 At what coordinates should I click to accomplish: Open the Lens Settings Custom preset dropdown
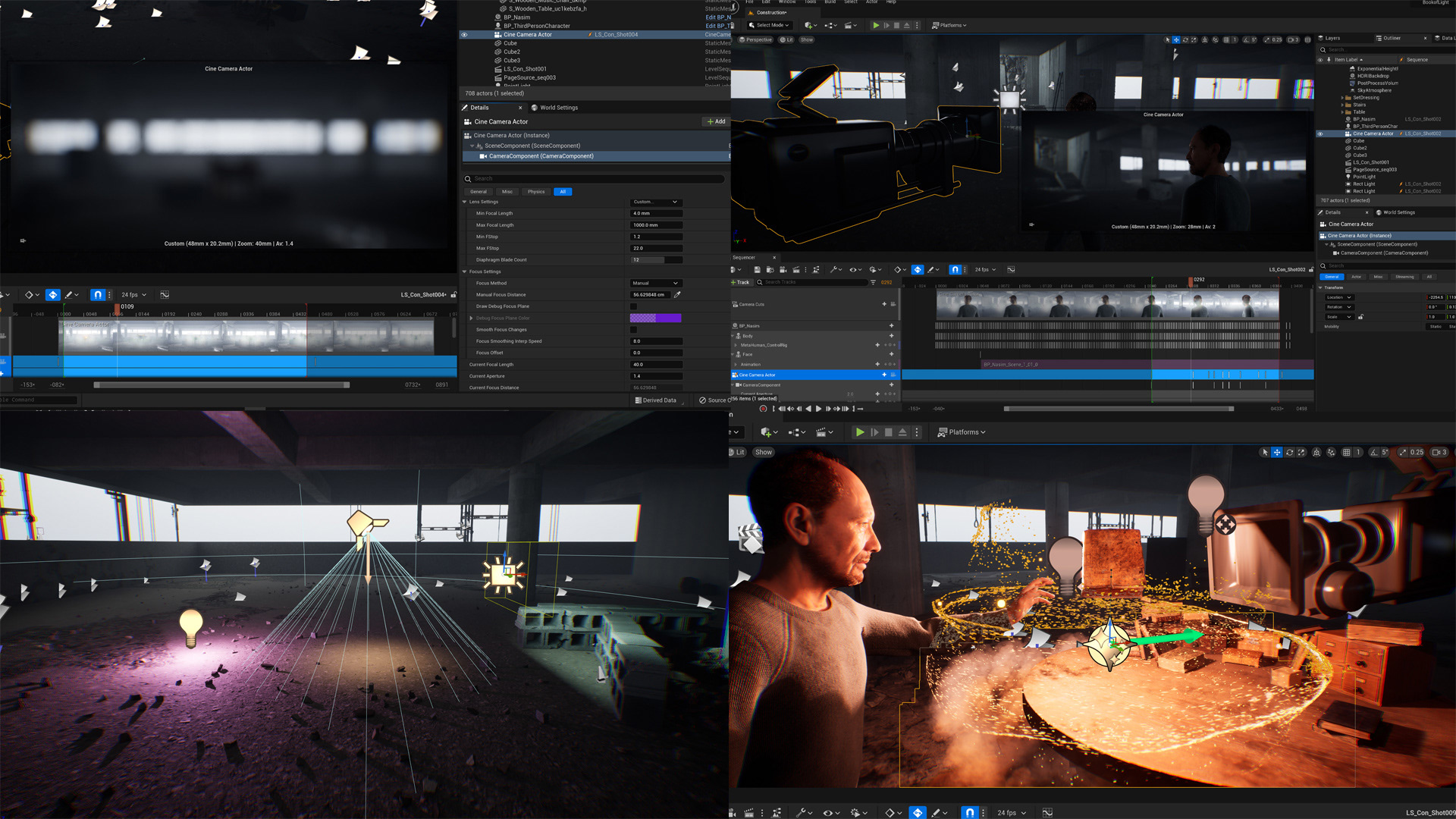pyautogui.click(x=655, y=202)
